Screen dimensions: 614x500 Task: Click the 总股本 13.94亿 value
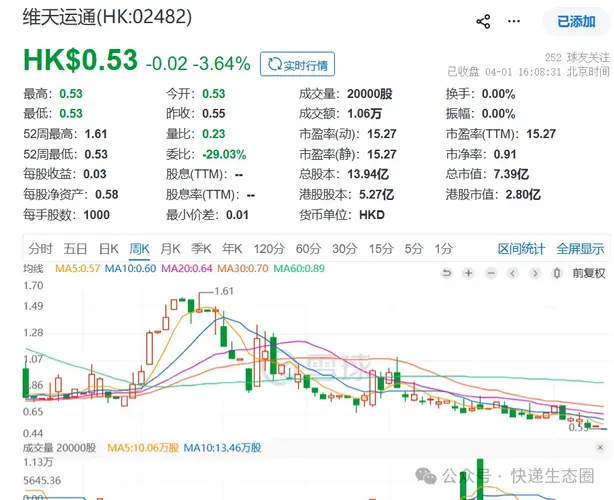click(x=368, y=174)
